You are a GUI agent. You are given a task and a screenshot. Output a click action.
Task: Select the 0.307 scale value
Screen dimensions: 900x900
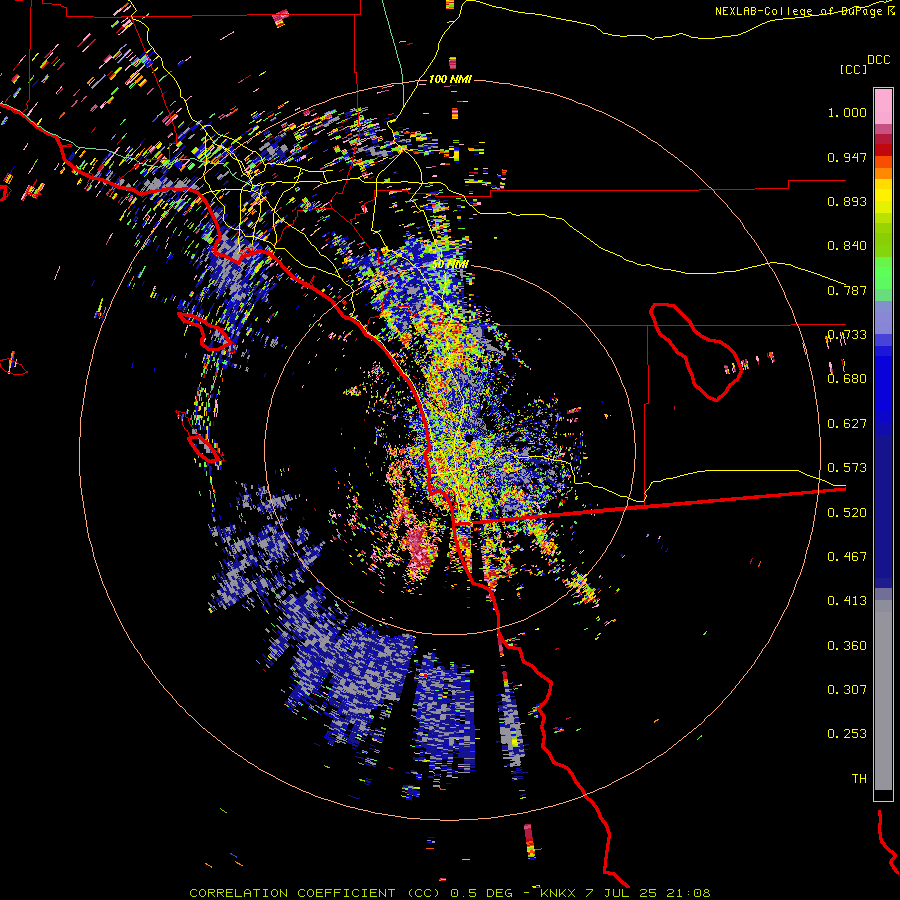(847, 690)
